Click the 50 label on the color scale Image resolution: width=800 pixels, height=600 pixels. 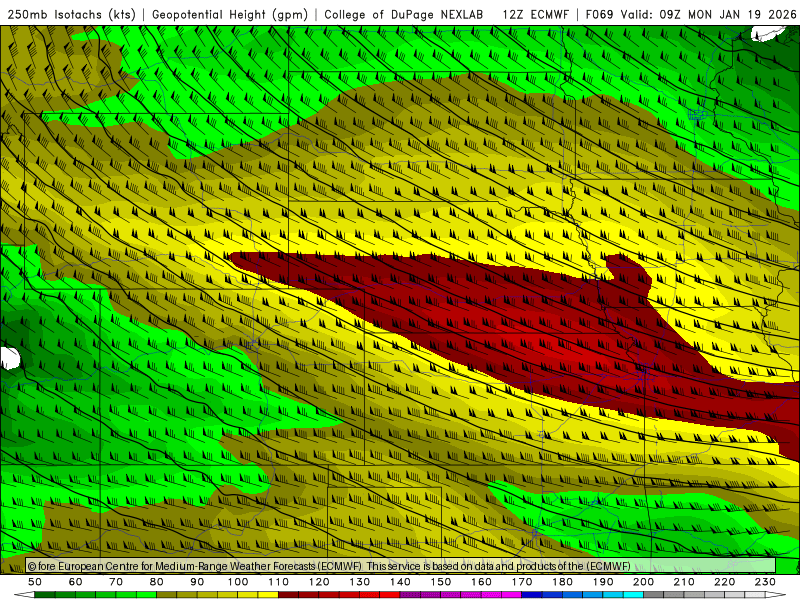pos(35,582)
